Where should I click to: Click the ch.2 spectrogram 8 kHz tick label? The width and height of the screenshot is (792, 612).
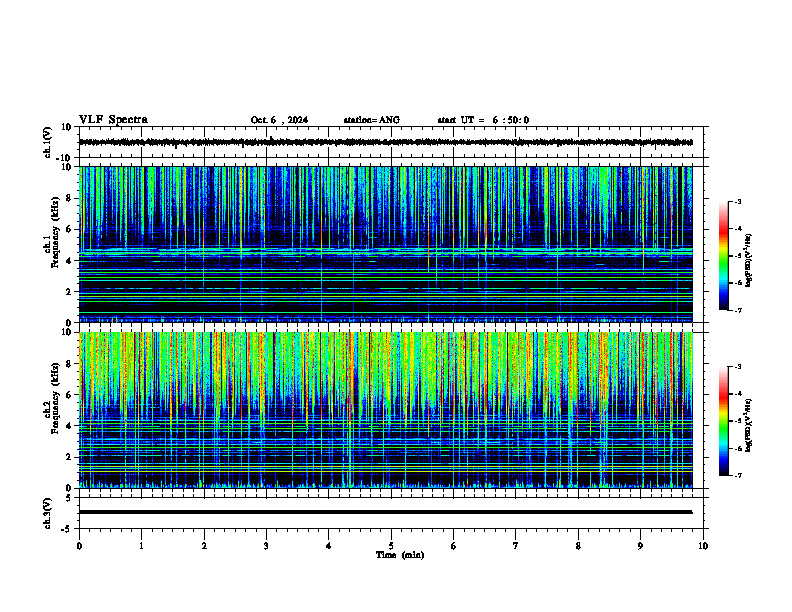click(69, 364)
